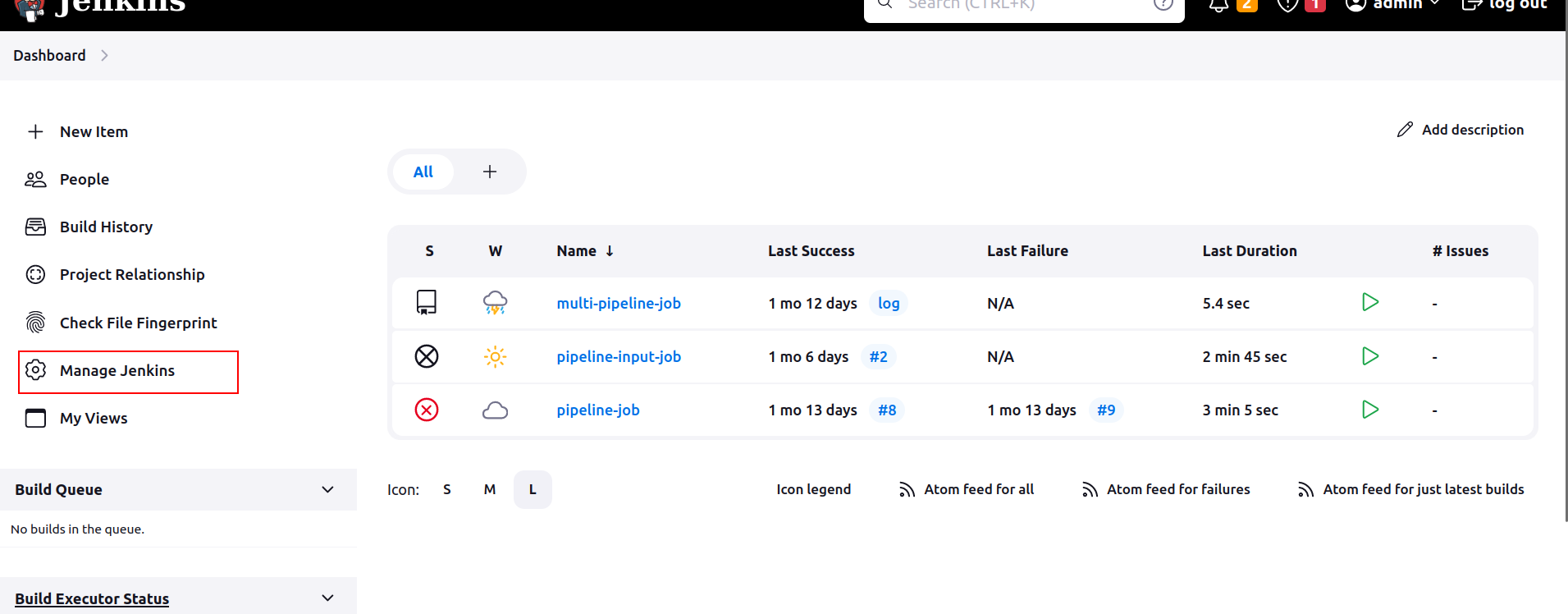Image resolution: width=1568 pixels, height=614 pixels.
Task: Sort by Last Duration column header
Action: (x=1250, y=251)
